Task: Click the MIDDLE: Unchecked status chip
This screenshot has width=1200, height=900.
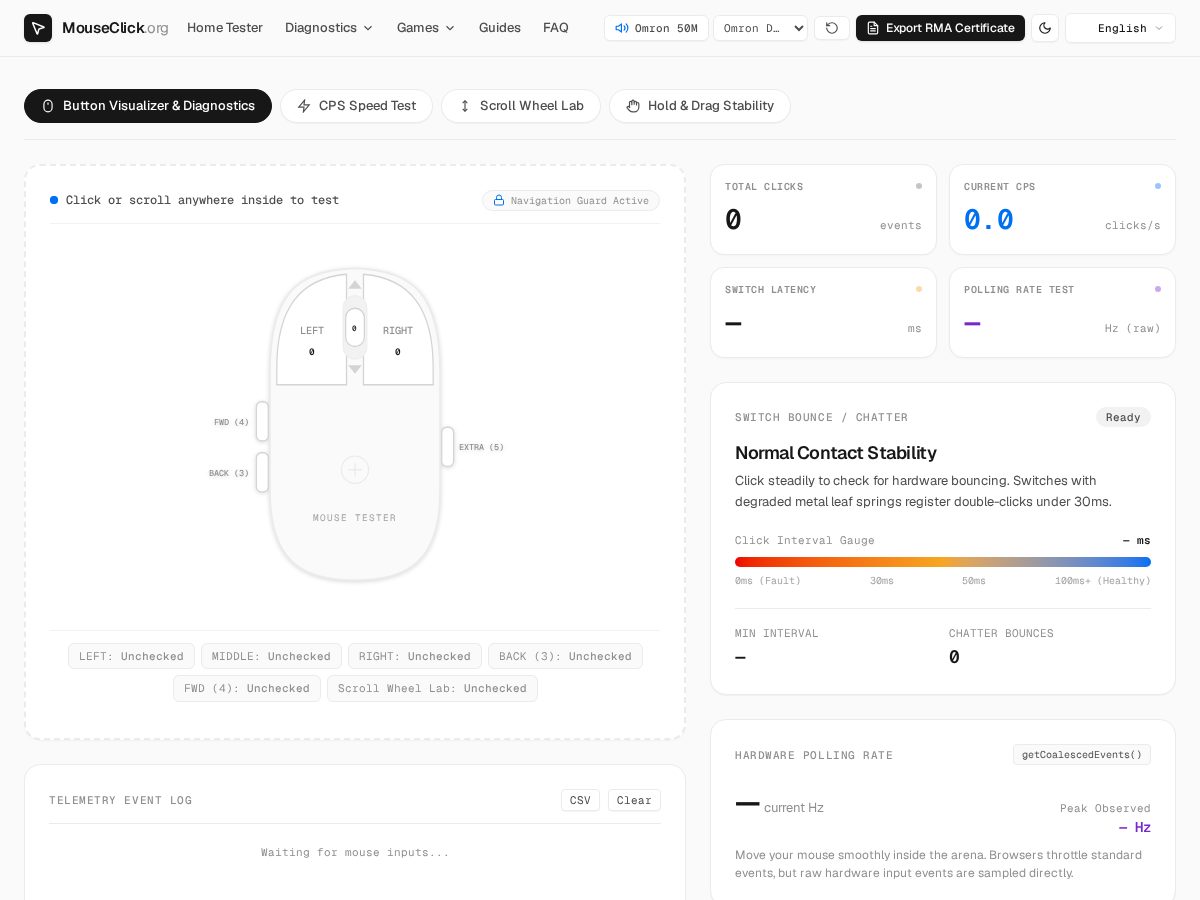Action: click(271, 656)
